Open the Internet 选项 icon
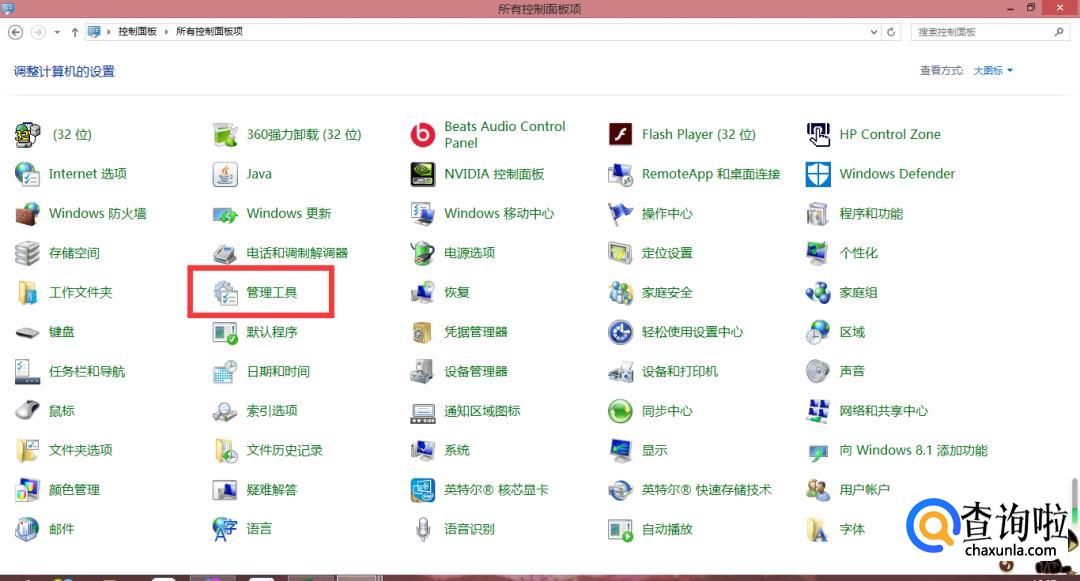1080x581 pixels. [27, 174]
